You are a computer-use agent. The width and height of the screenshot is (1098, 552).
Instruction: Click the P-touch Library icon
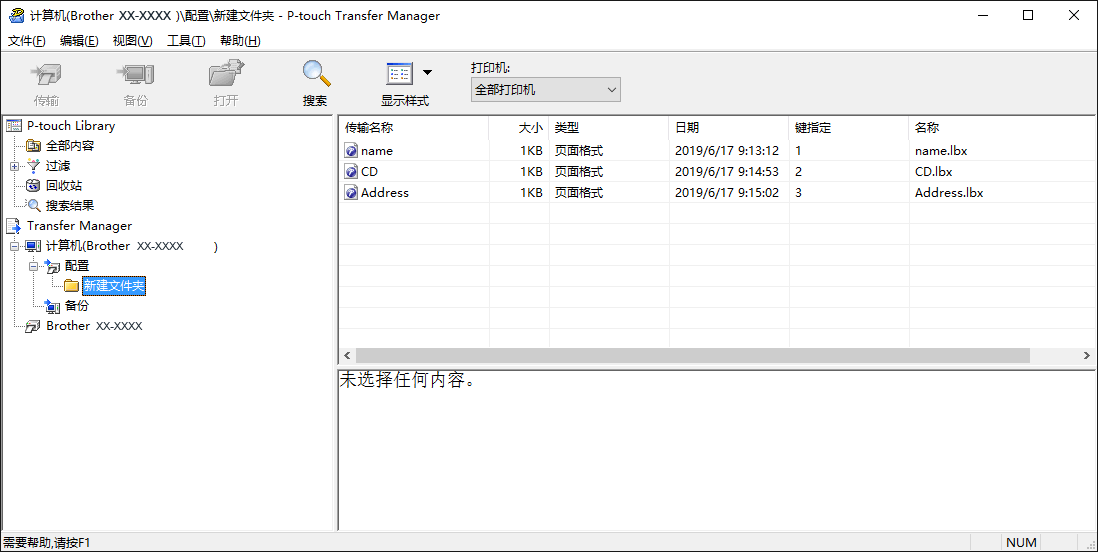pyautogui.click(x=14, y=126)
